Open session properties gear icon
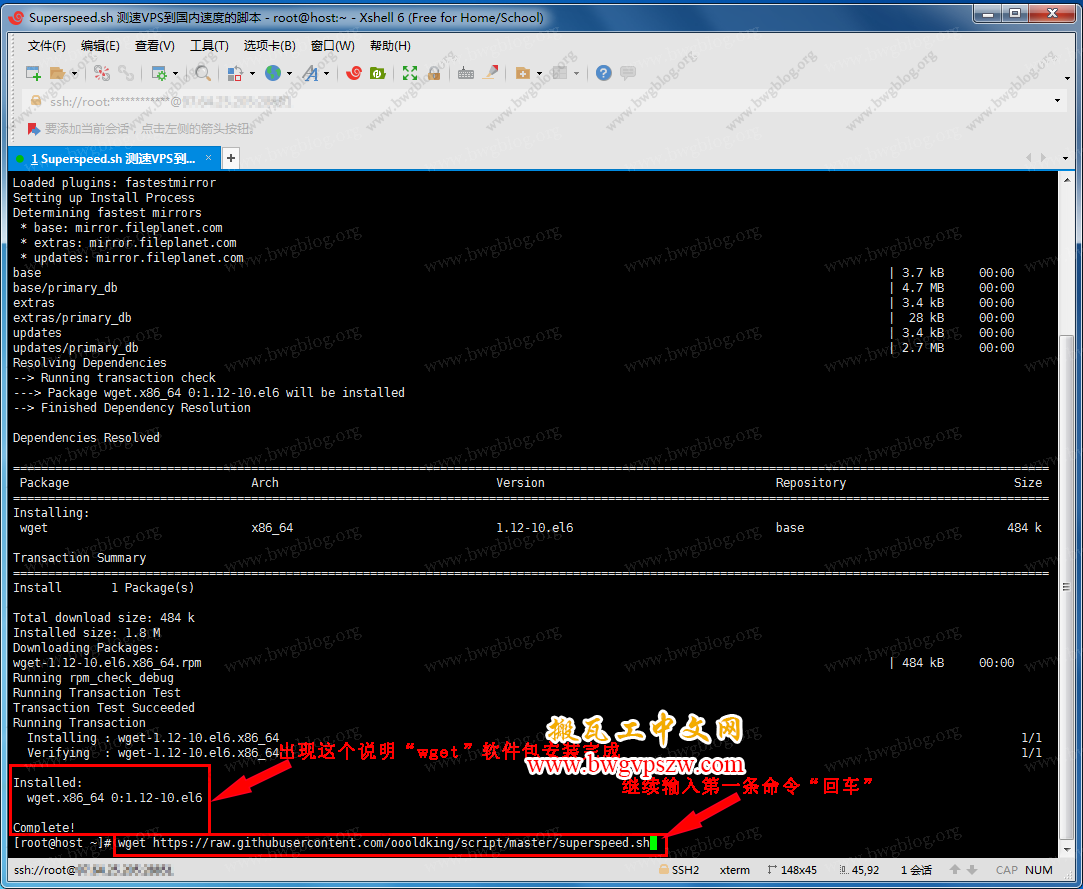Image resolution: width=1083 pixels, height=889 pixels. (x=159, y=73)
